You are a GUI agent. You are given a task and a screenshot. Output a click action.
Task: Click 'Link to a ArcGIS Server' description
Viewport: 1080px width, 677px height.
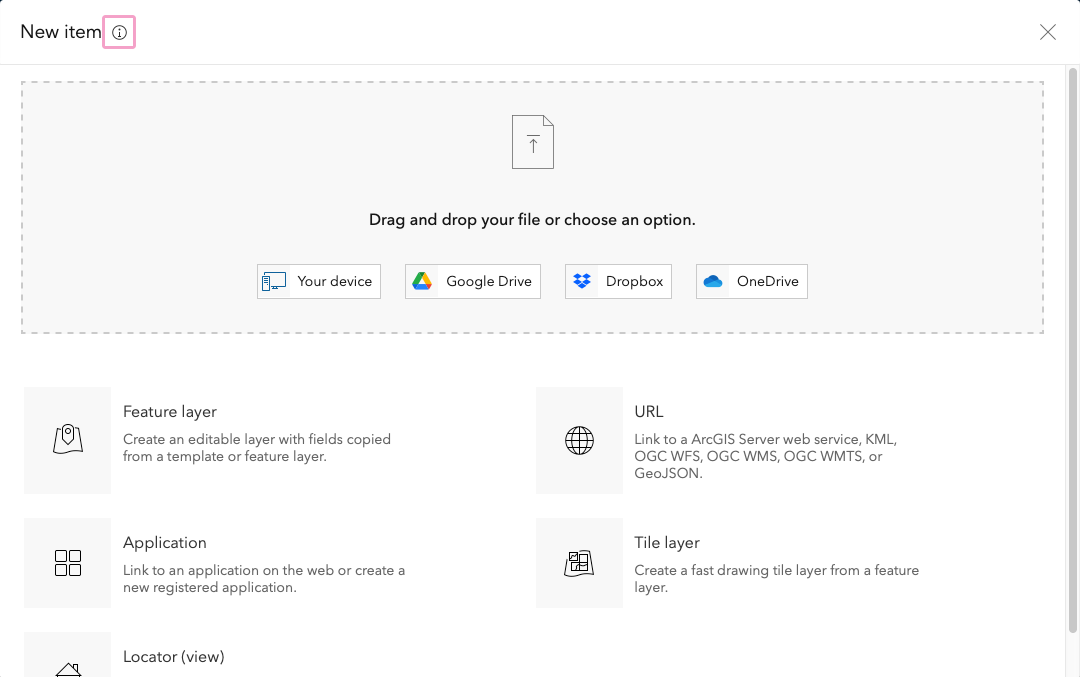tap(765, 456)
